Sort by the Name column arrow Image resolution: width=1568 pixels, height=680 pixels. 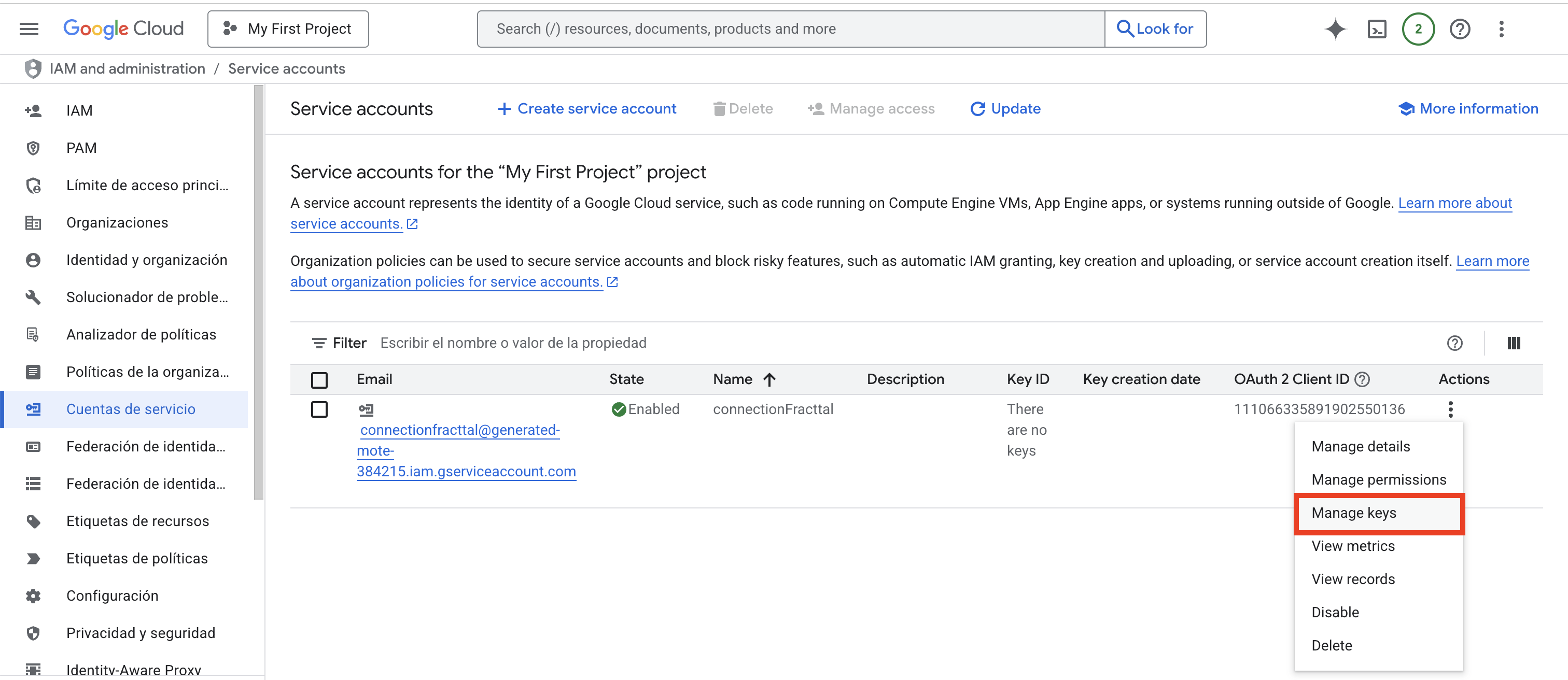769,379
